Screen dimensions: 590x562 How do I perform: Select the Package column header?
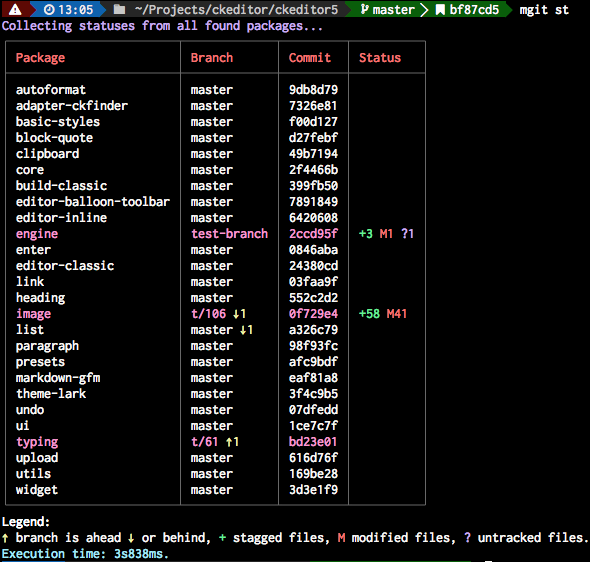pos(40,58)
